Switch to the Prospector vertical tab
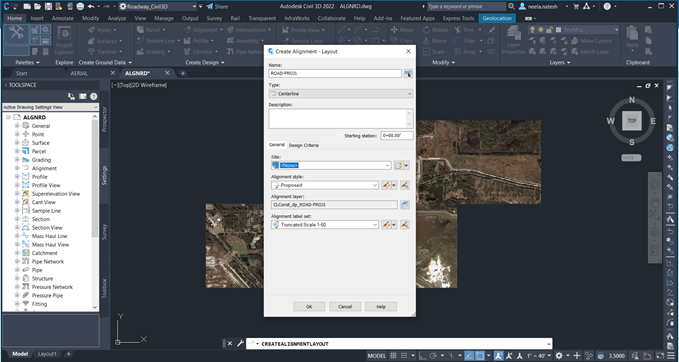This screenshot has width=679, height=362. [x=104, y=119]
